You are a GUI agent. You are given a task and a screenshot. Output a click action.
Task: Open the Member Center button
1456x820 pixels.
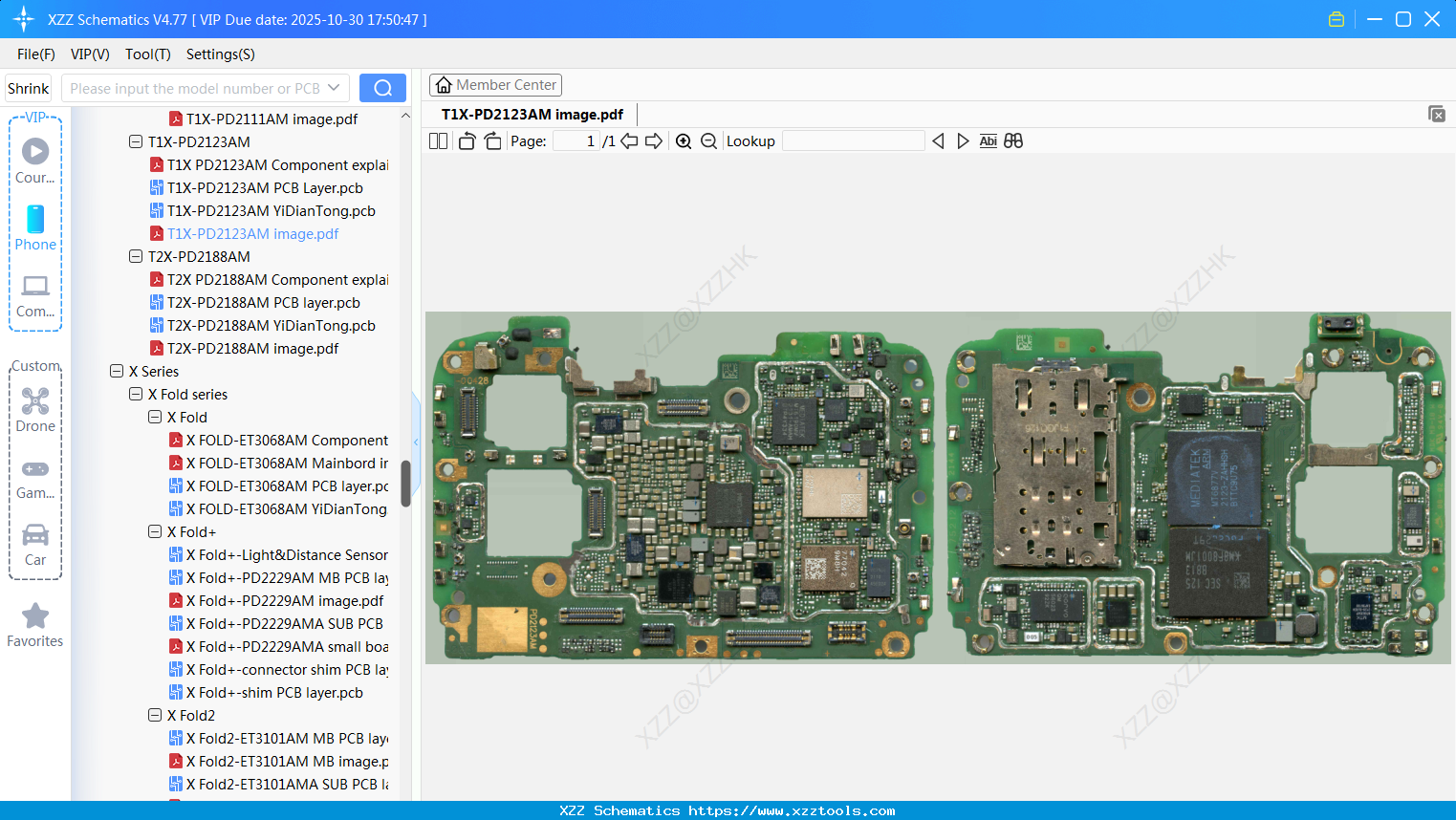click(x=495, y=85)
